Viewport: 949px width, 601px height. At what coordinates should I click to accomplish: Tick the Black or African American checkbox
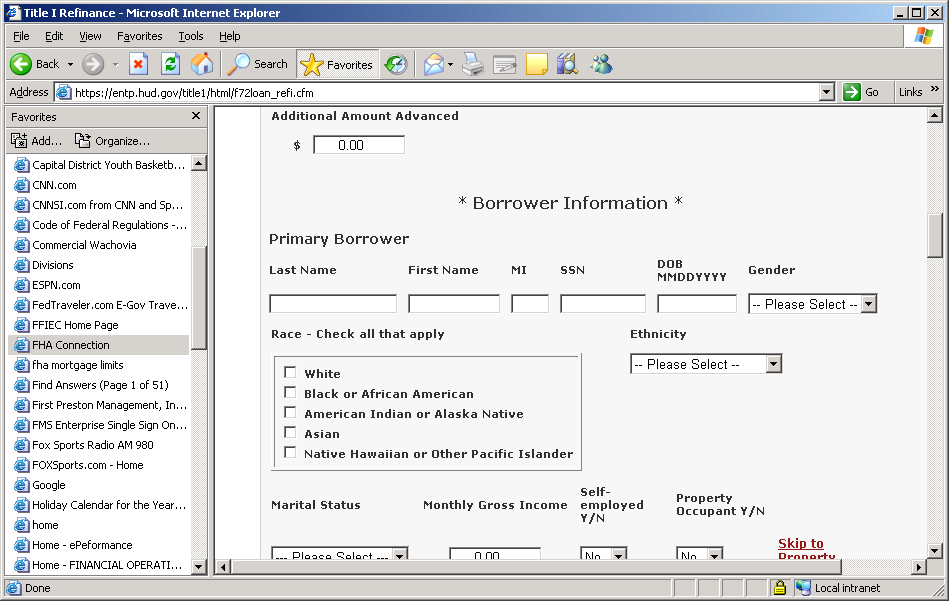tap(290, 393)
